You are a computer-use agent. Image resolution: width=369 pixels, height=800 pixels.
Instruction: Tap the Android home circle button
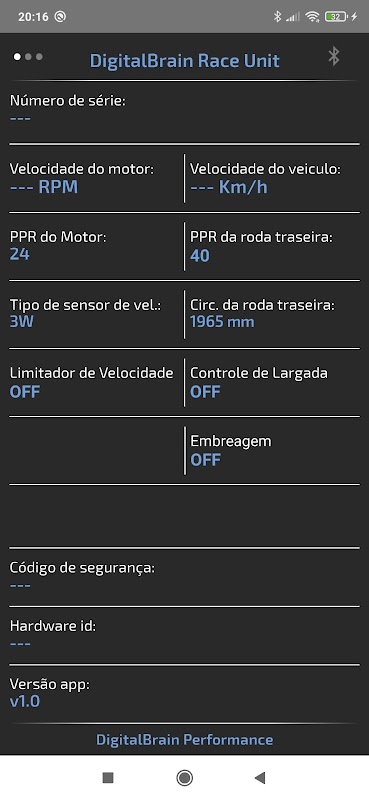click(184, 778)
